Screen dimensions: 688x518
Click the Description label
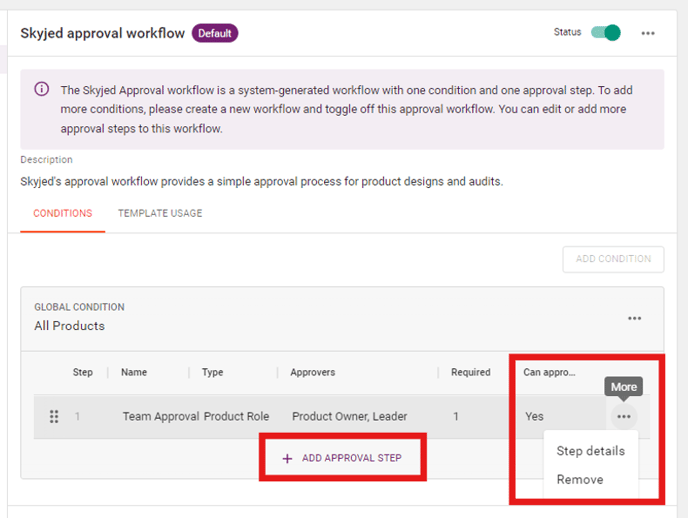point(47,160)
